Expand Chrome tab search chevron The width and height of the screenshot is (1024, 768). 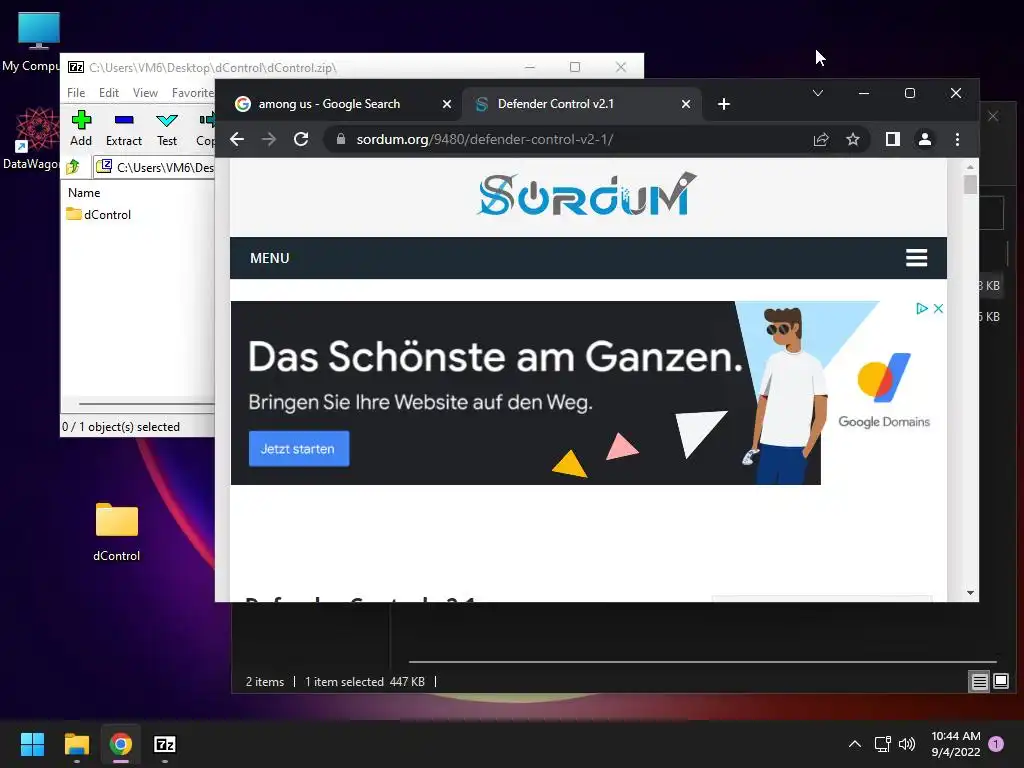pyautogui.click(x=818, y=93)
